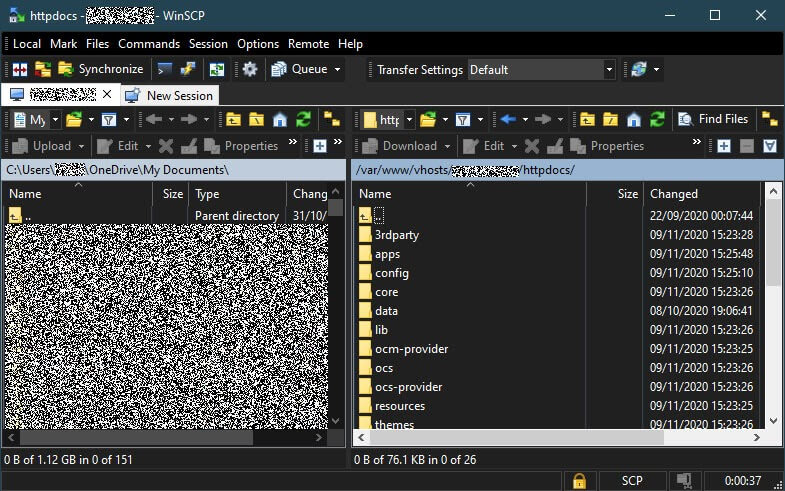Screen dimensions: 785x491
Task: Click the Upload button
Action: 42,146
